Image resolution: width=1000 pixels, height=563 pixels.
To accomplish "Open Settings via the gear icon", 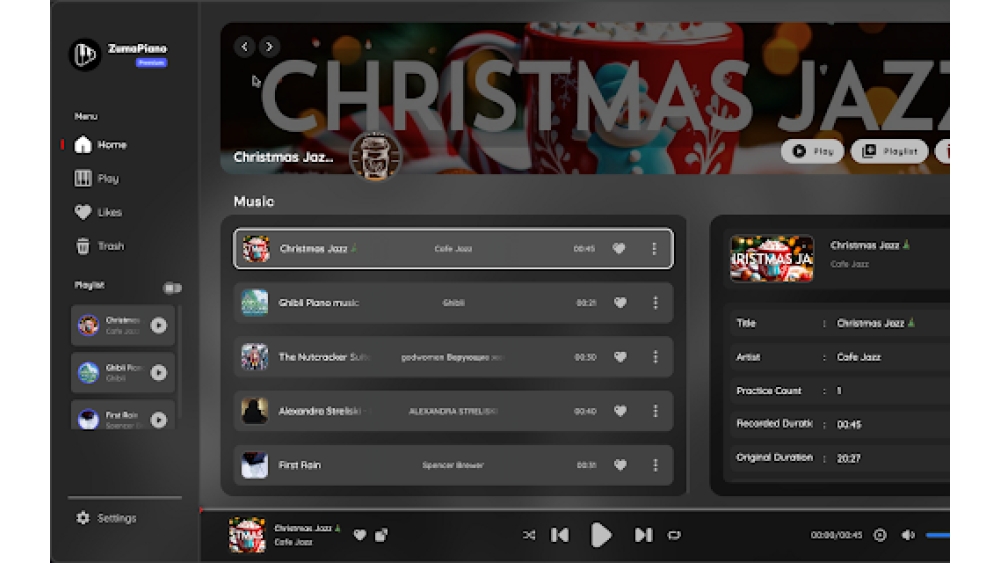I will (83, 518).
